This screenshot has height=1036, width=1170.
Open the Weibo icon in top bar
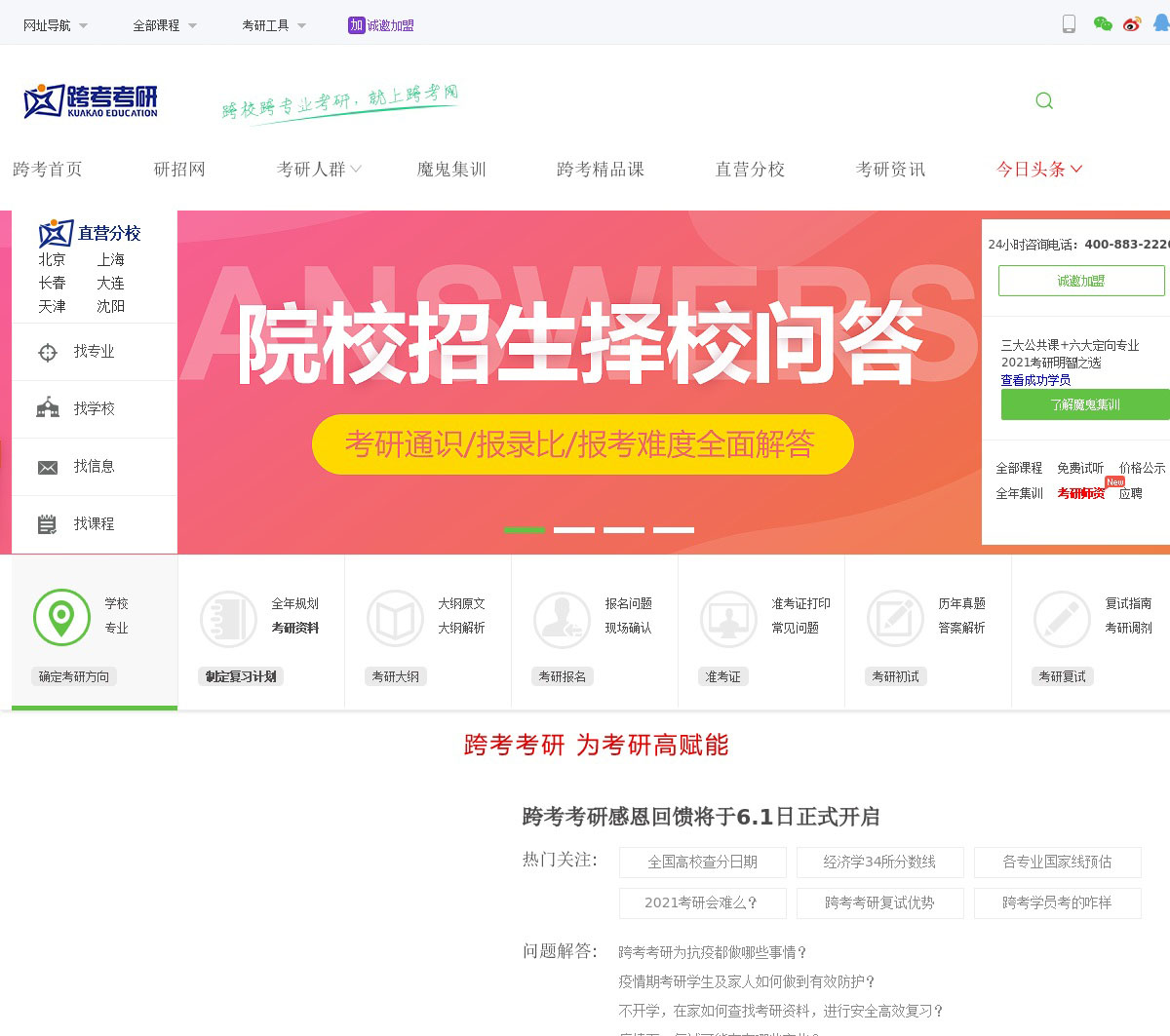pos(1132,24)
